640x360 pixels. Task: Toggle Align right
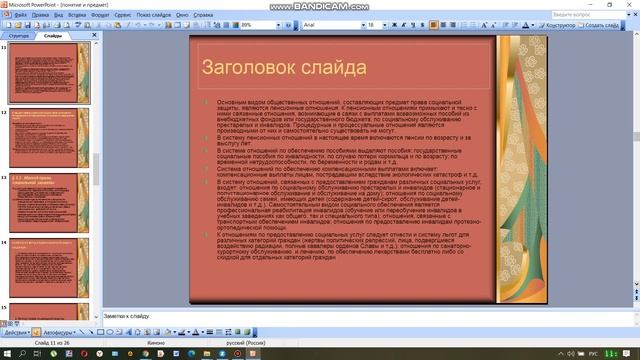point(453,25)
